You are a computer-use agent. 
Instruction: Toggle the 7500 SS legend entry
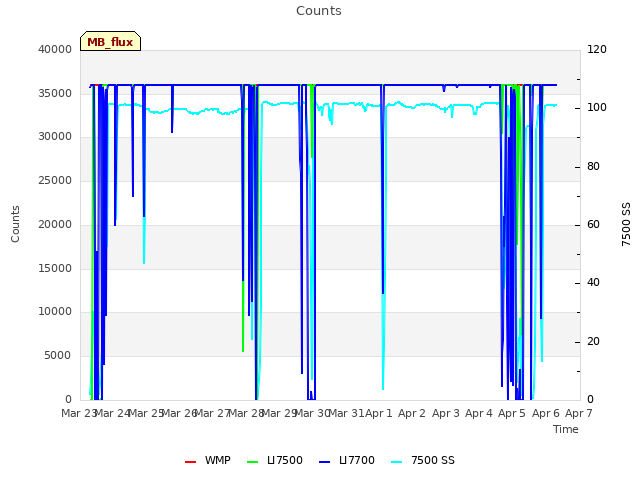(422, 460)
